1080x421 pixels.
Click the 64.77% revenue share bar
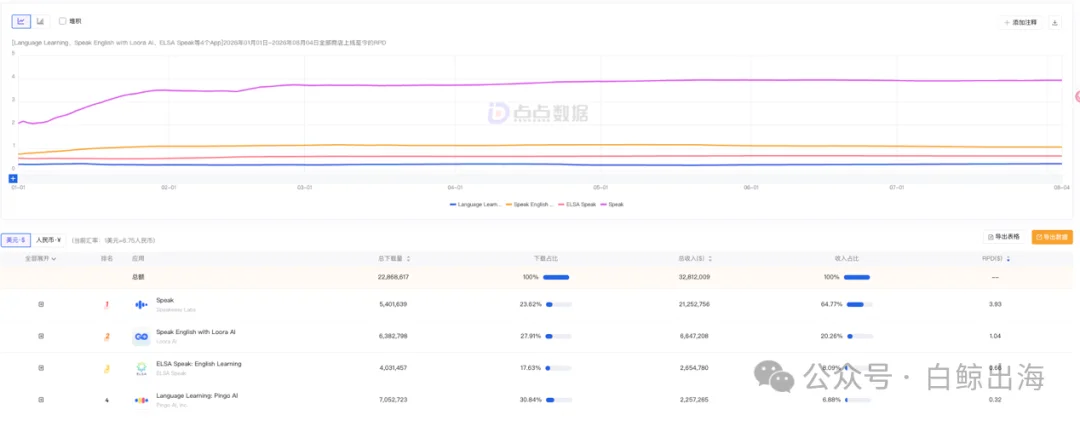click(x=860, y=304)
